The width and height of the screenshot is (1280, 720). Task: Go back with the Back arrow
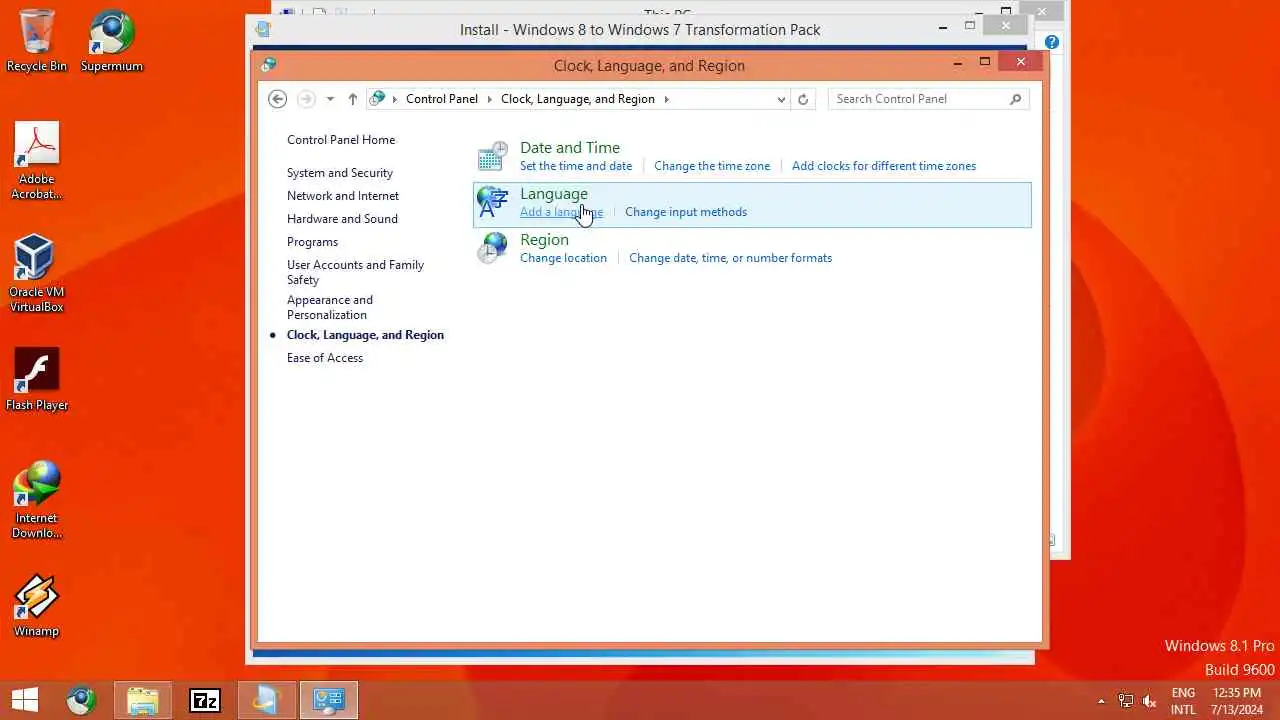click(278, 99)
